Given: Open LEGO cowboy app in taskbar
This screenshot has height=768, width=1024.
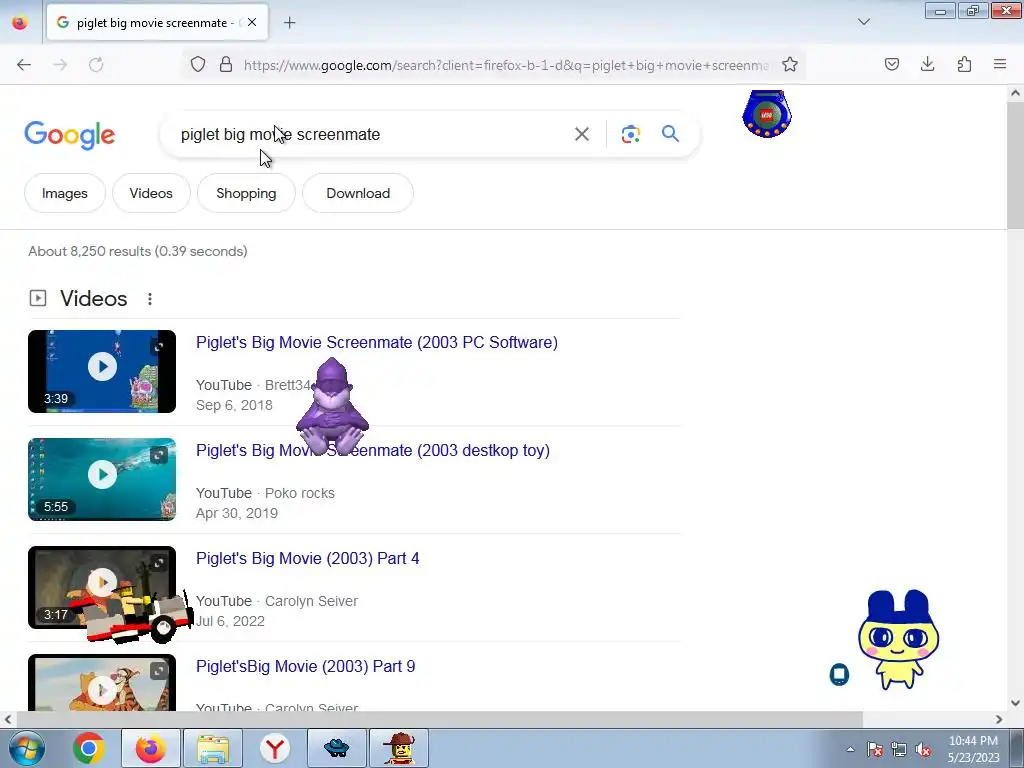Looking at the screenshot, I should tap(399, 748).
